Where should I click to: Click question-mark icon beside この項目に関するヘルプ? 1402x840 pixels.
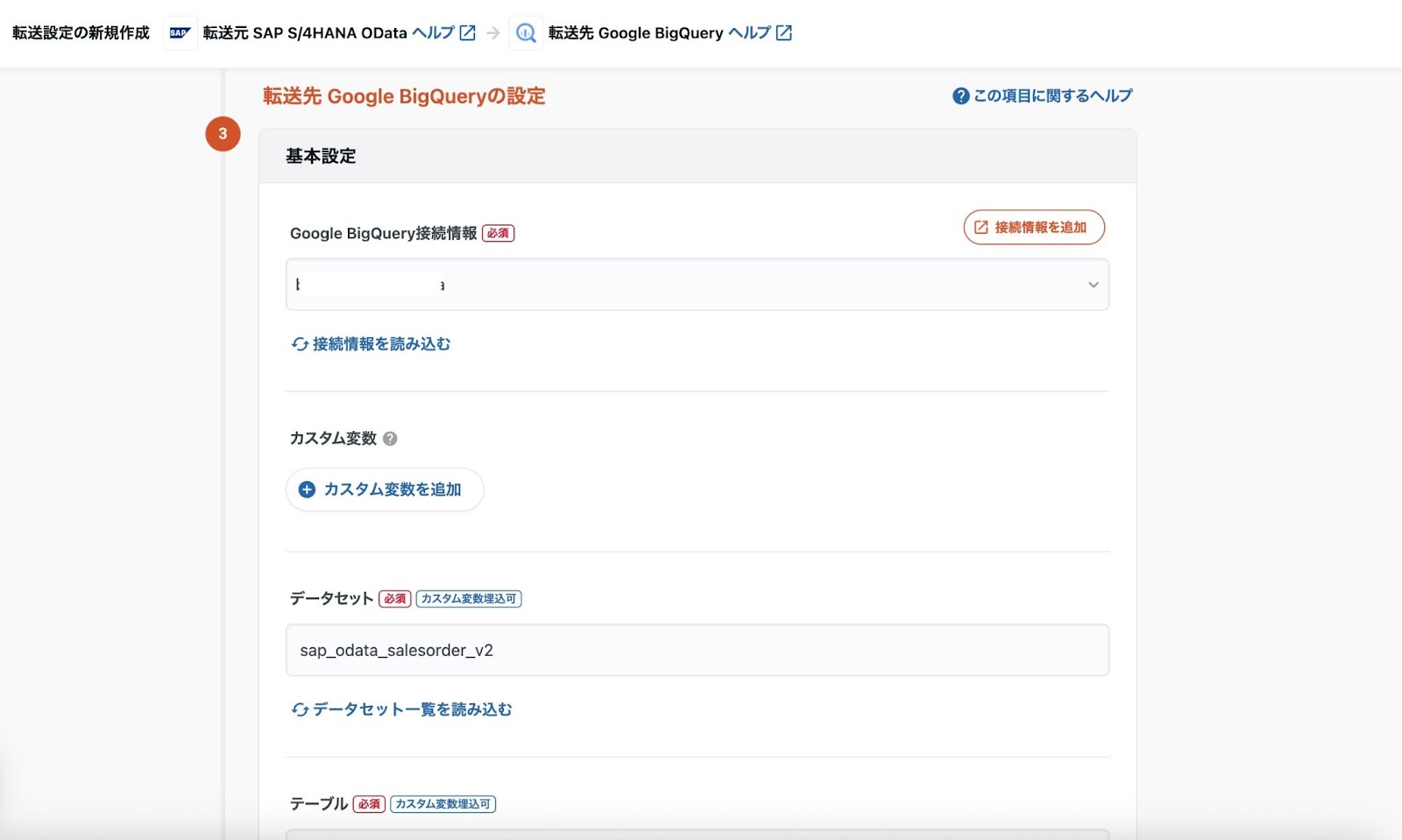961,96
